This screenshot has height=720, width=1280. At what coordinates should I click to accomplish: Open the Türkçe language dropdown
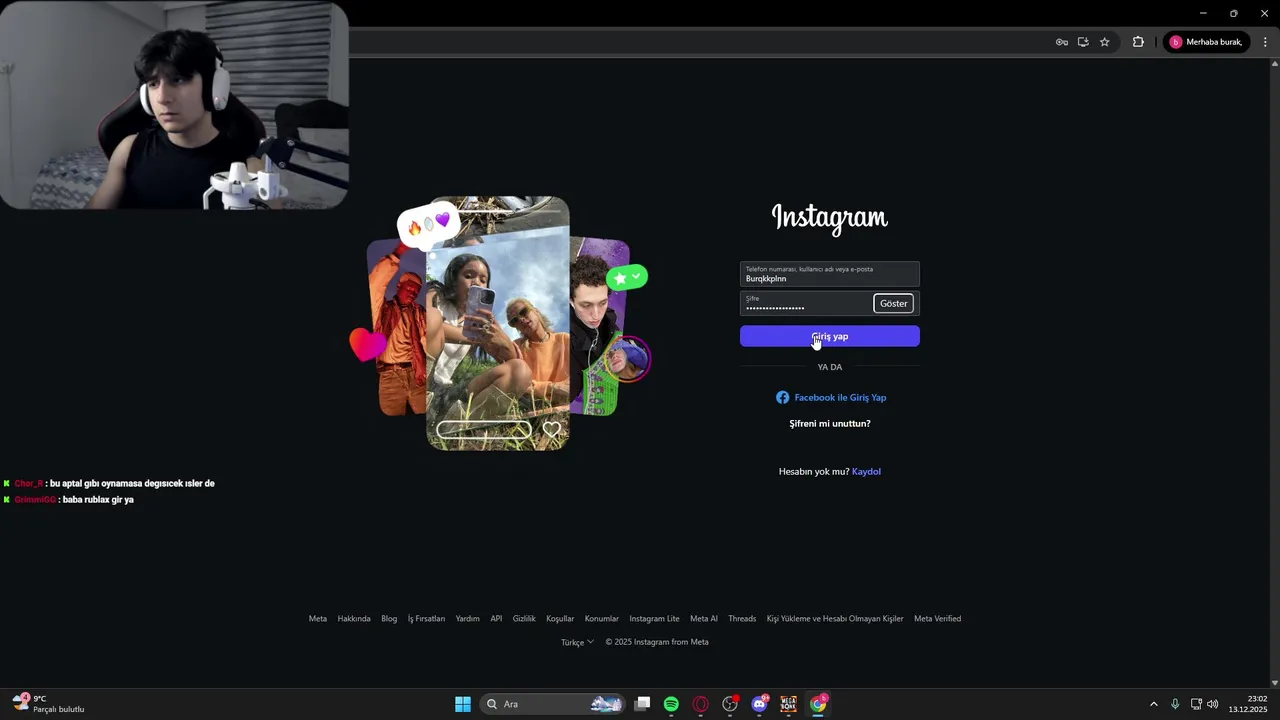coord(577,642)
